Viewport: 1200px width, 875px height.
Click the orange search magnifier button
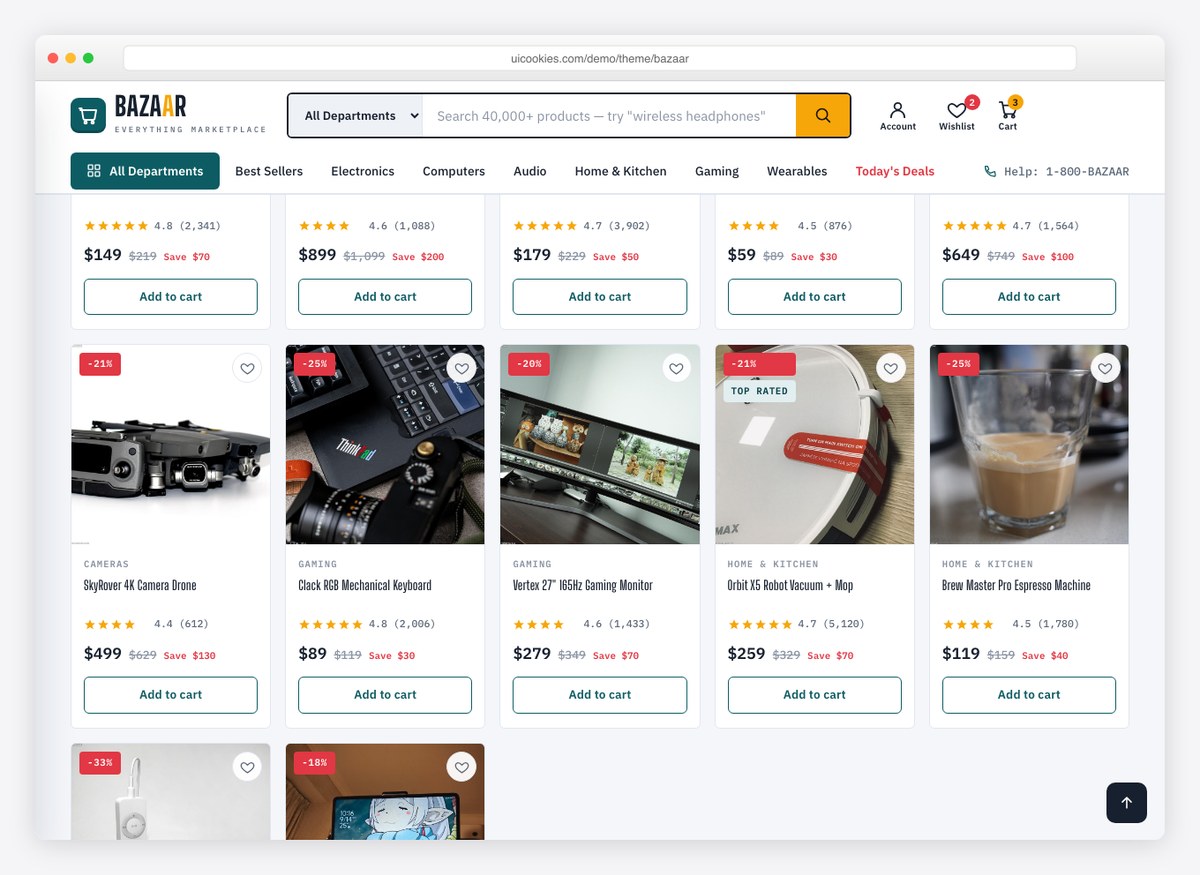[823, 116]
